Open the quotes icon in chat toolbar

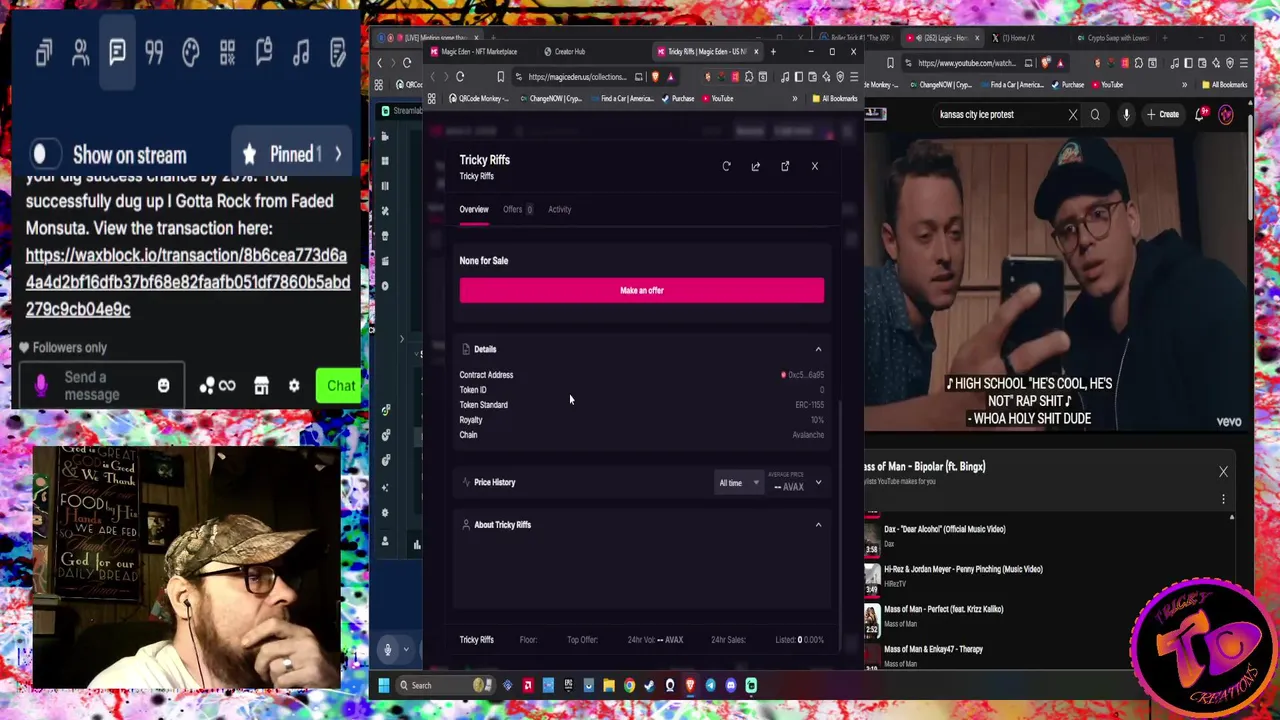click(x=154, y=52)
